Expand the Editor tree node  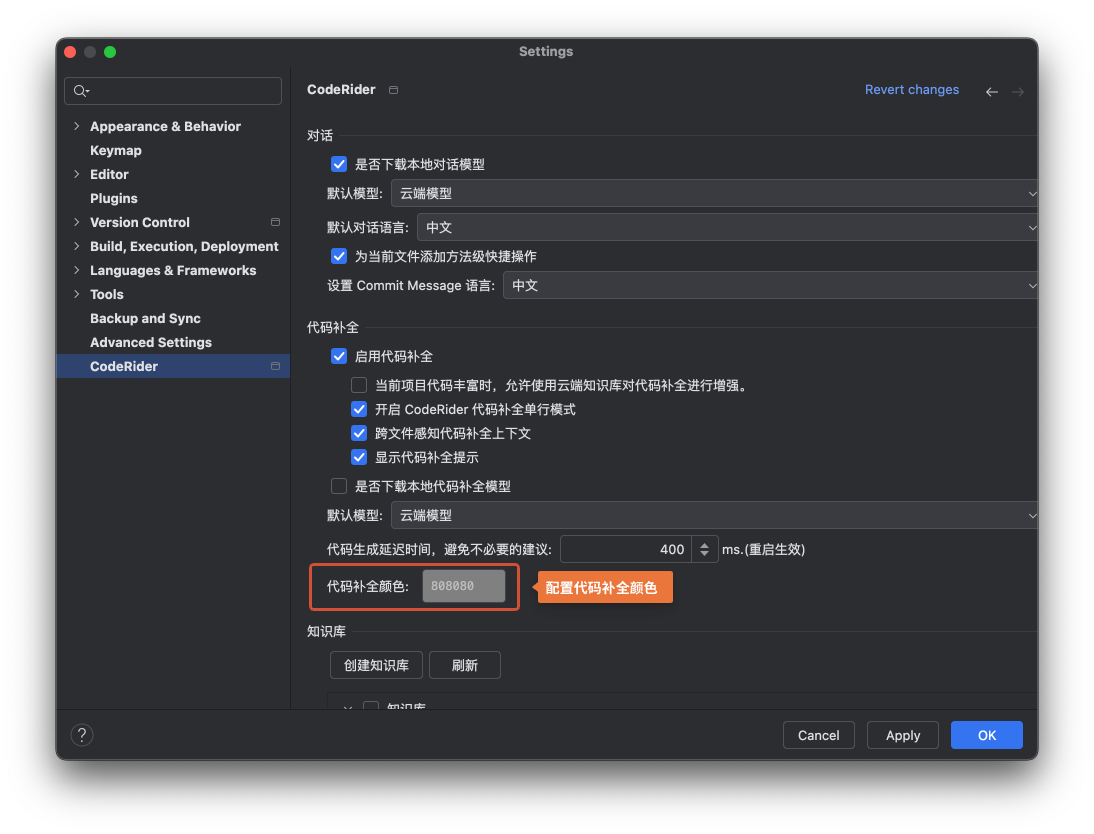click(77, 174)
